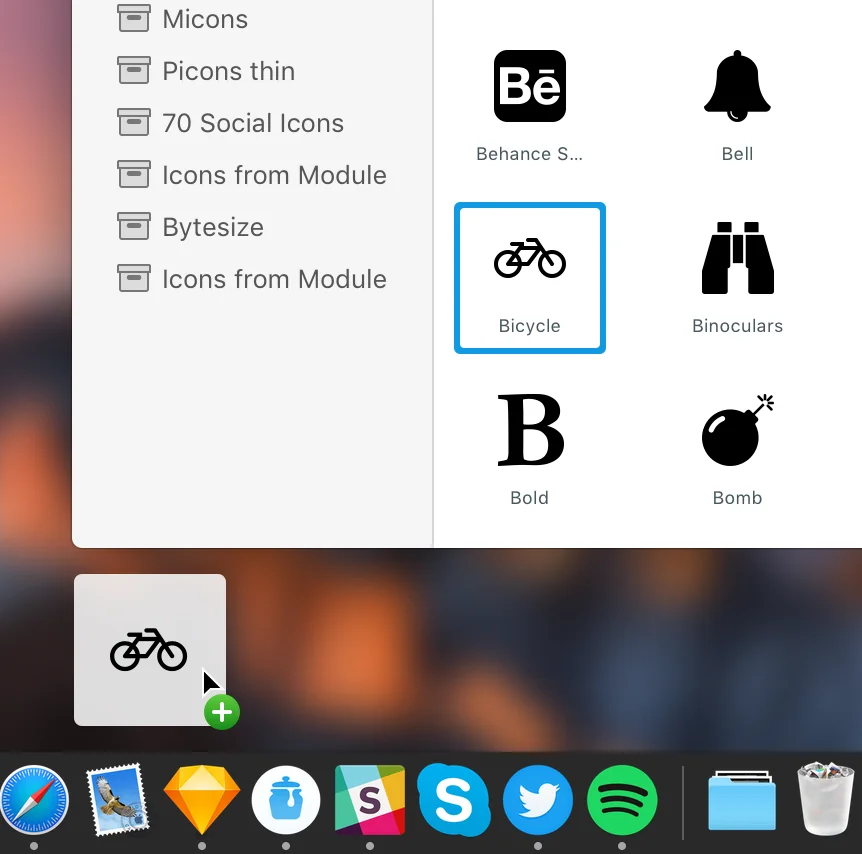Screen dimensions: 862x854
Task: Select the Binoculars icon
Action: coord(737,258)
